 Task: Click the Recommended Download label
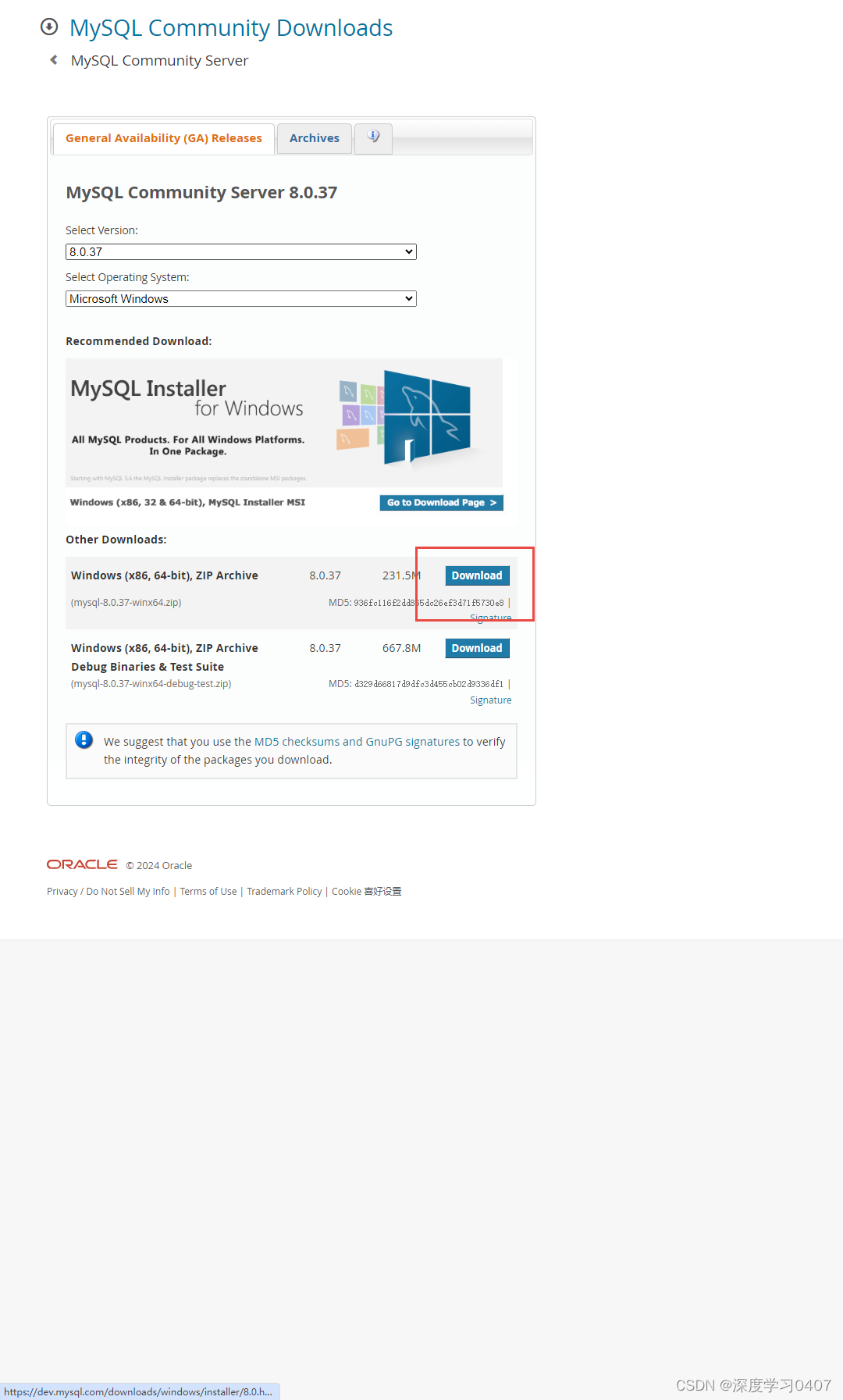click(x=139, y=341)
